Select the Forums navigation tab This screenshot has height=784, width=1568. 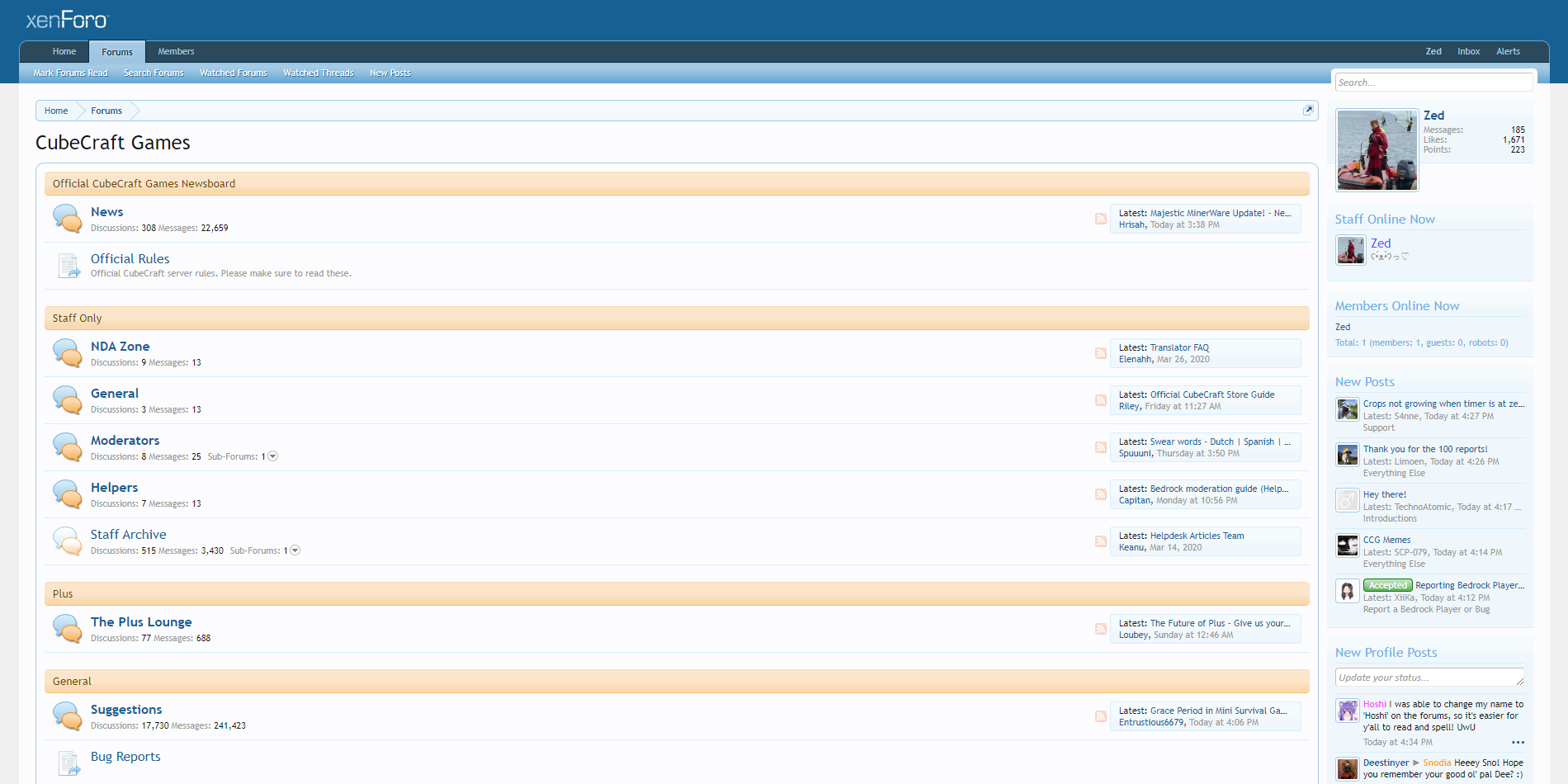(117, 52)
